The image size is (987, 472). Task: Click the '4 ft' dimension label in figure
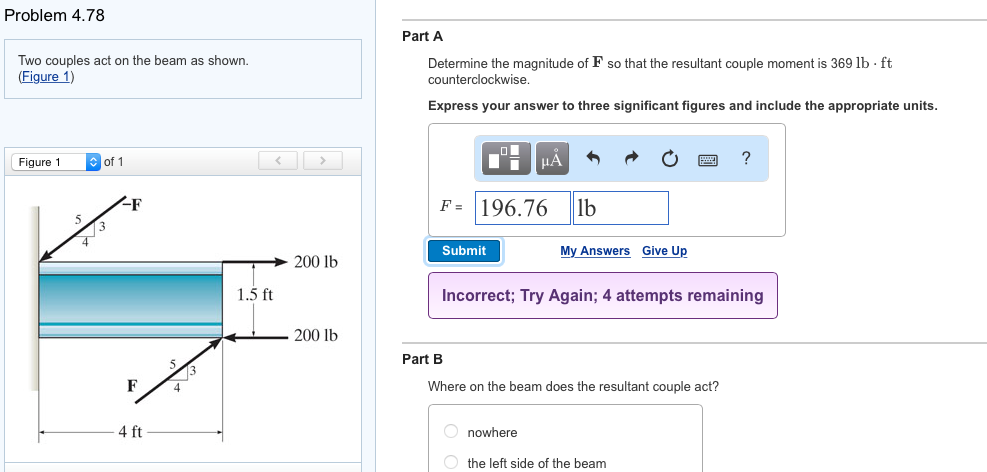click(131, 432)
